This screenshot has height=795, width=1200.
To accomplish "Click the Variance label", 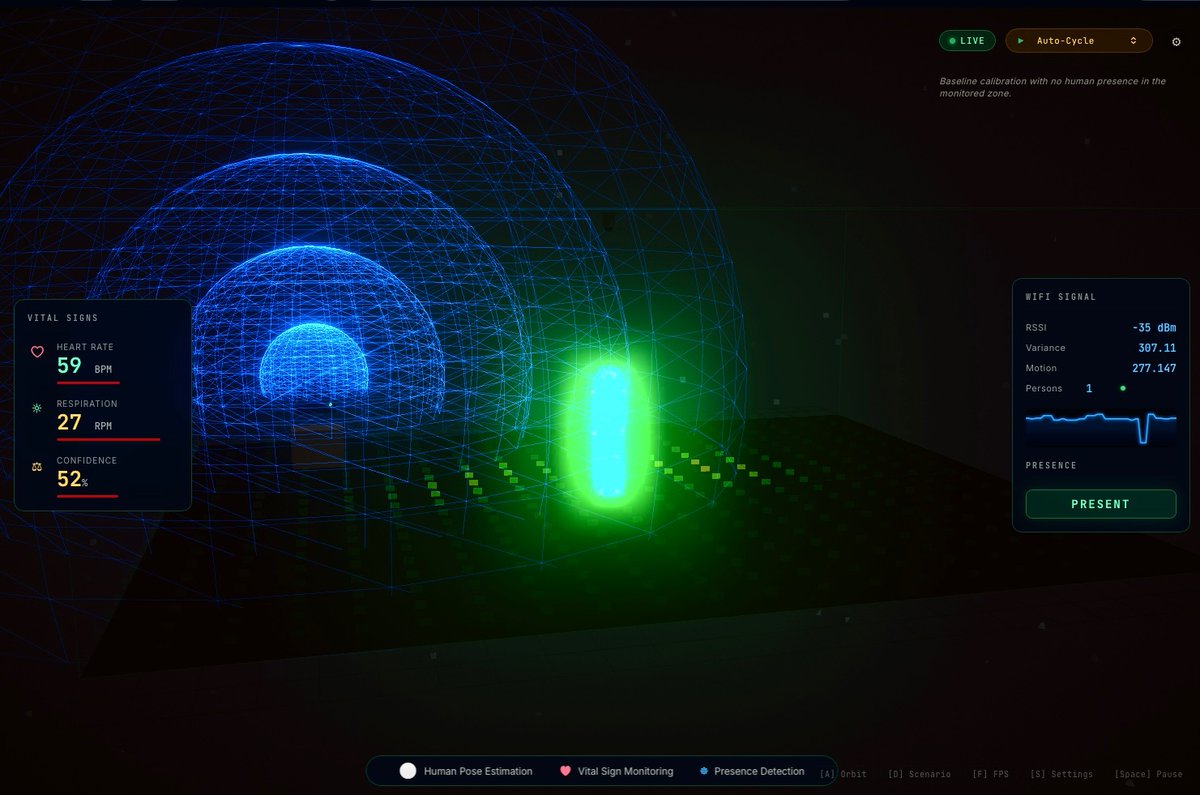I will click(1046, 348).
